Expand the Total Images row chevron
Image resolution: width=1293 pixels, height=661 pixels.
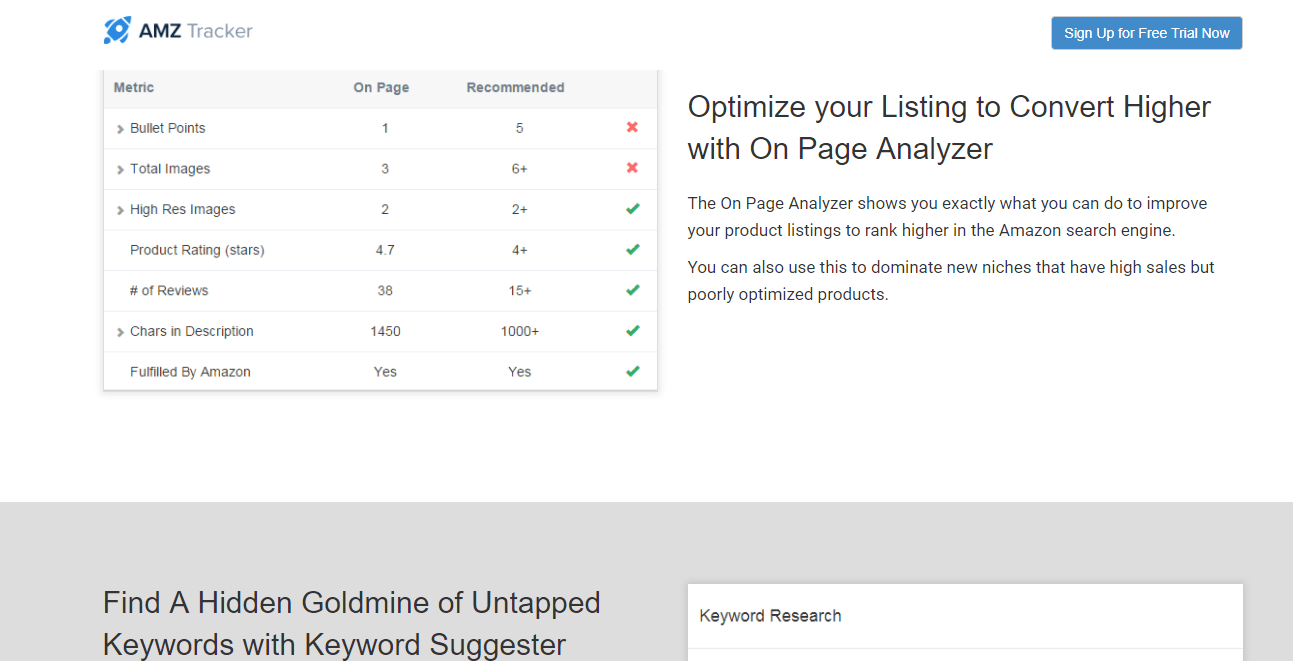pos(120,170)
